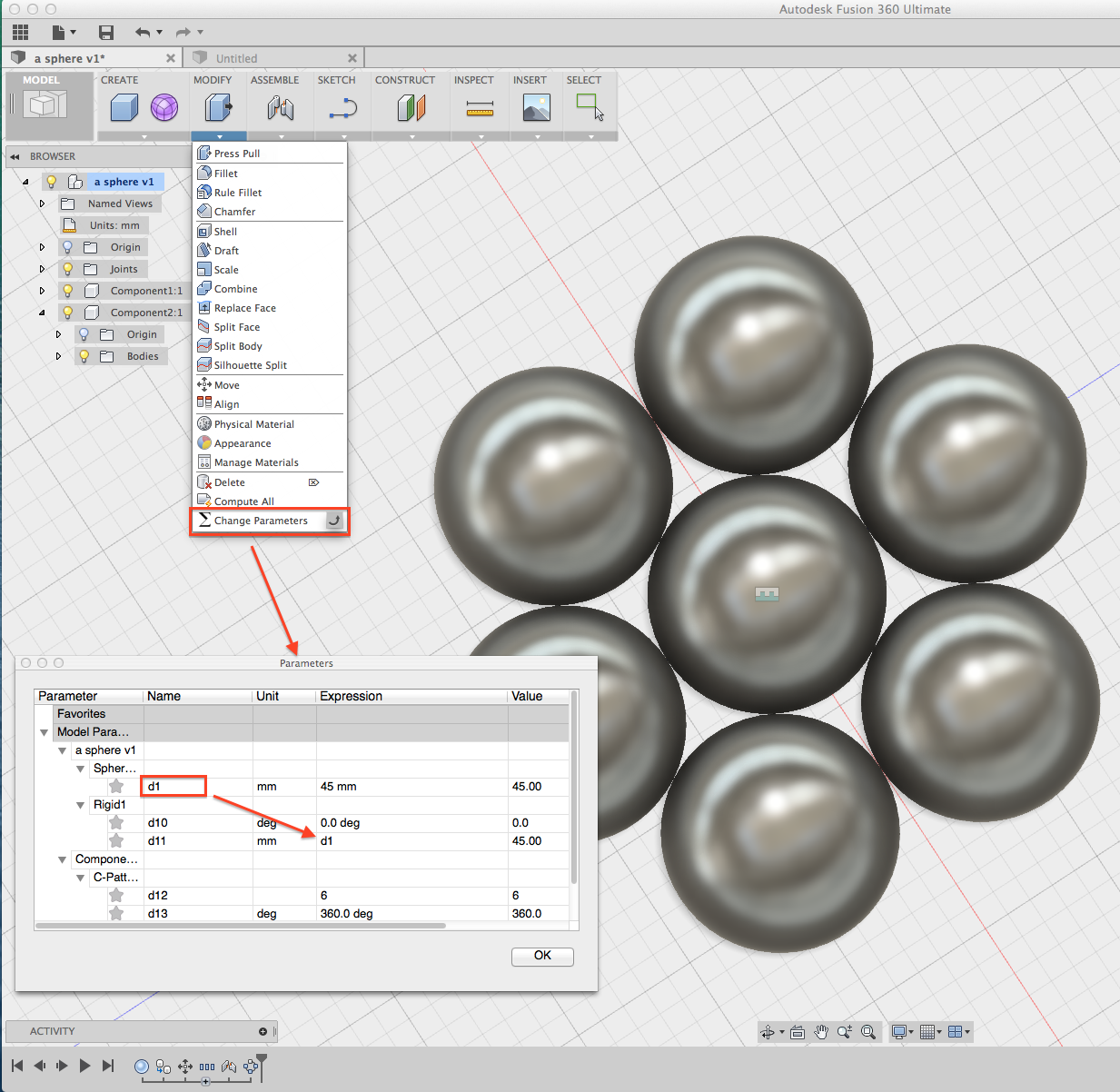Click the Insert image icon
This screenshot has width=1120, height=1092.
coord(536,108)
